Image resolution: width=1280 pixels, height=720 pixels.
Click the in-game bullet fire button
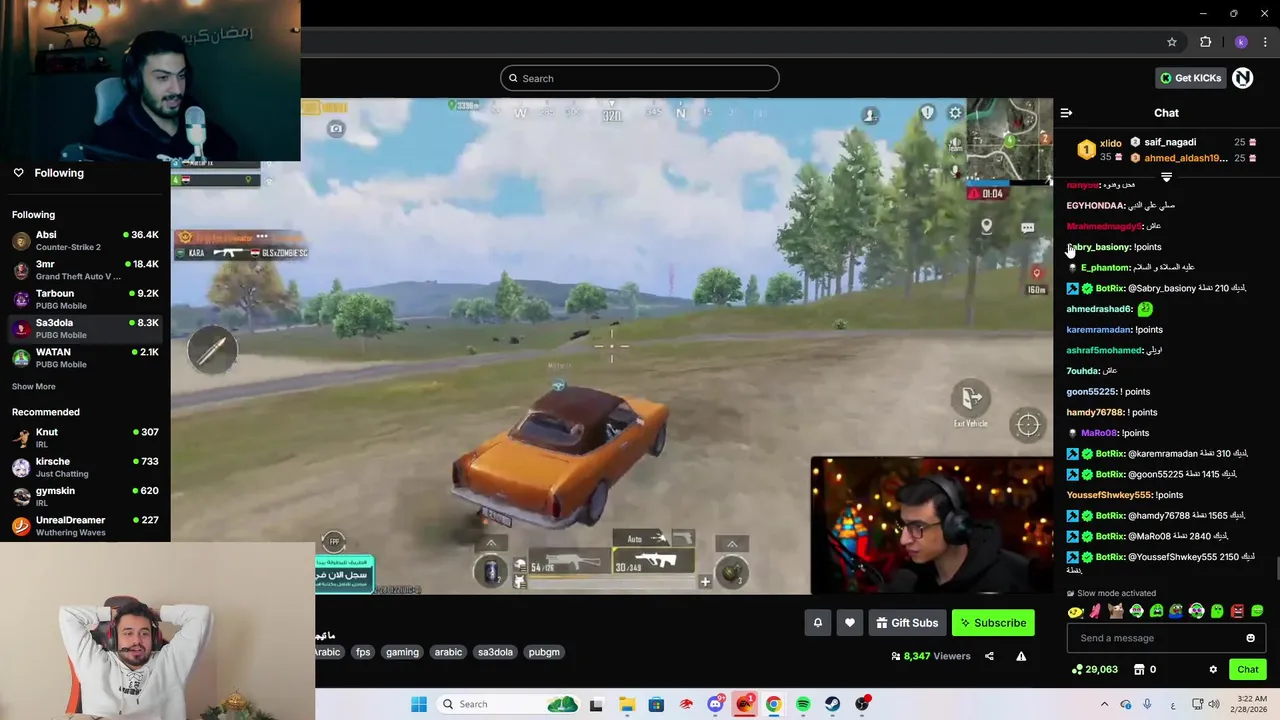tap(212, 349)
